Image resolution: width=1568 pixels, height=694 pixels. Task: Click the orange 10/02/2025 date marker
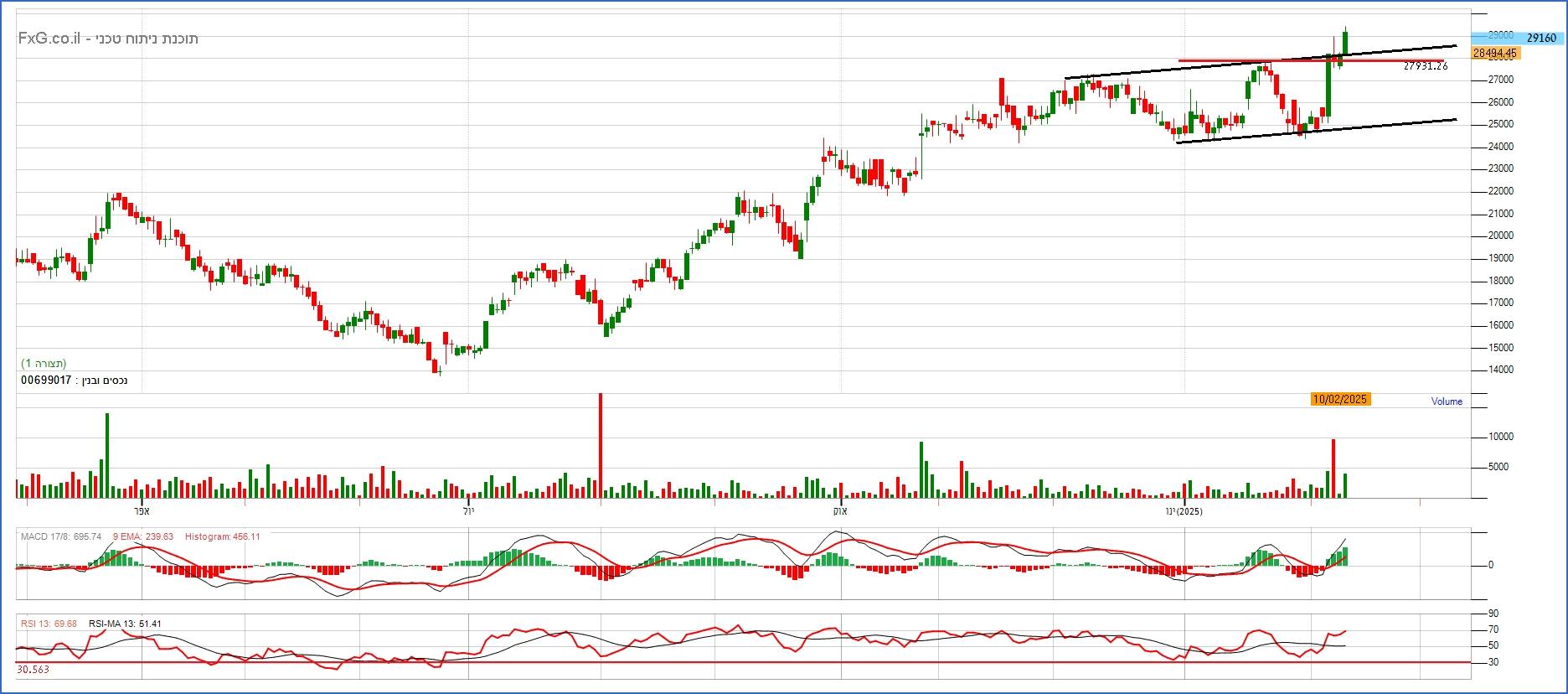[1340, 399]
